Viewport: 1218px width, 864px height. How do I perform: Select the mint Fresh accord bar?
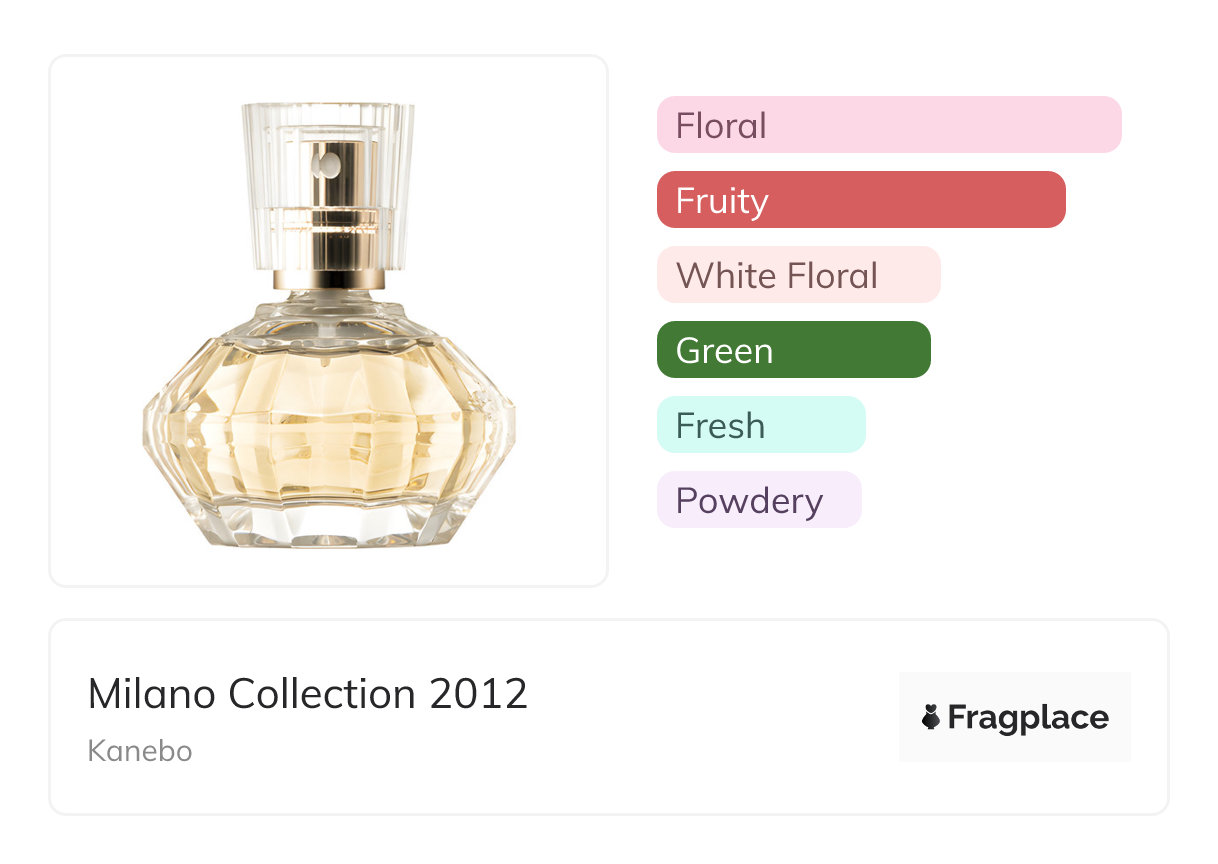[760, 425]
